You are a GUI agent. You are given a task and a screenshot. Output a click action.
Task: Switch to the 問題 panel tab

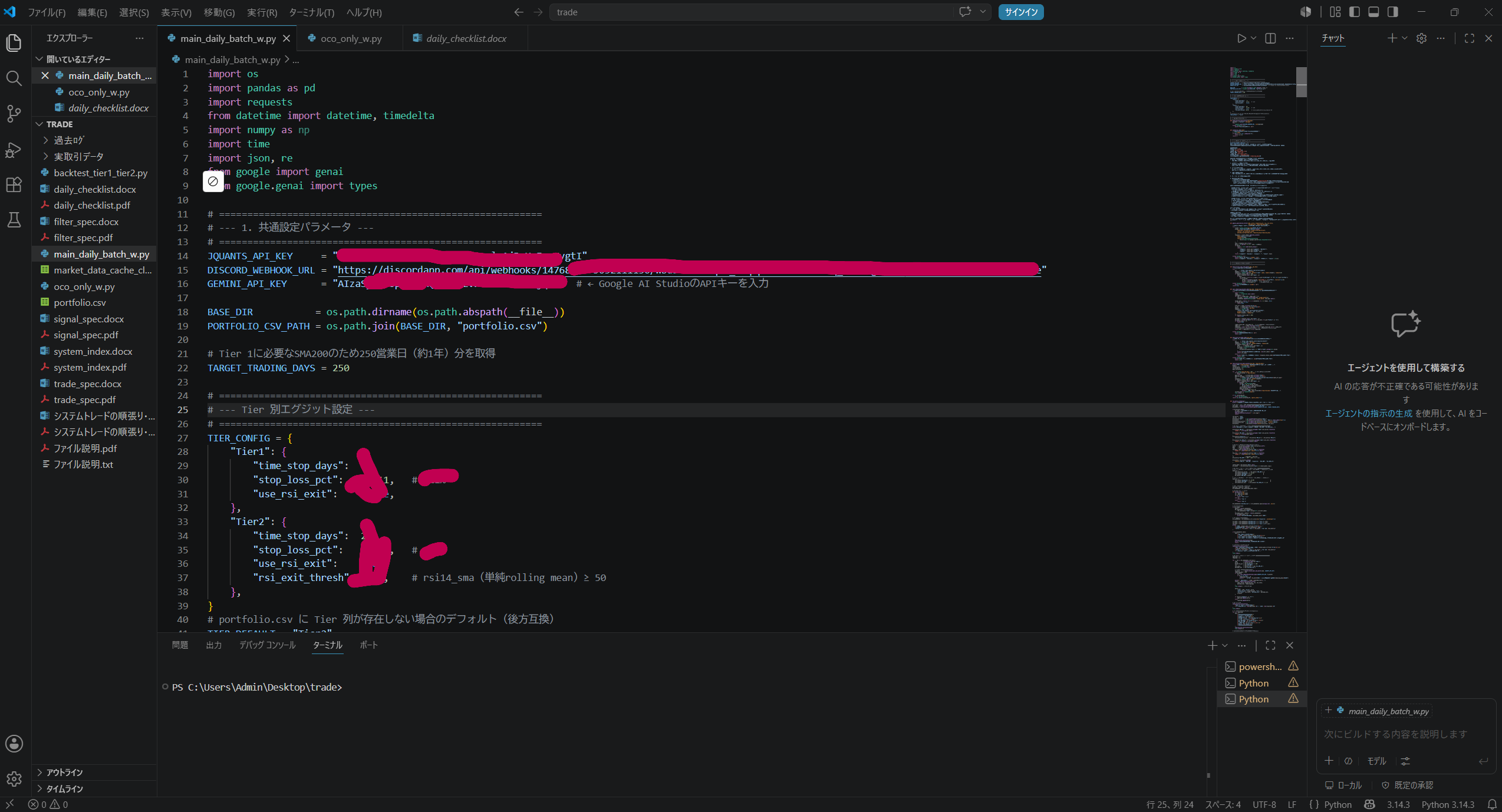[180, 645]
